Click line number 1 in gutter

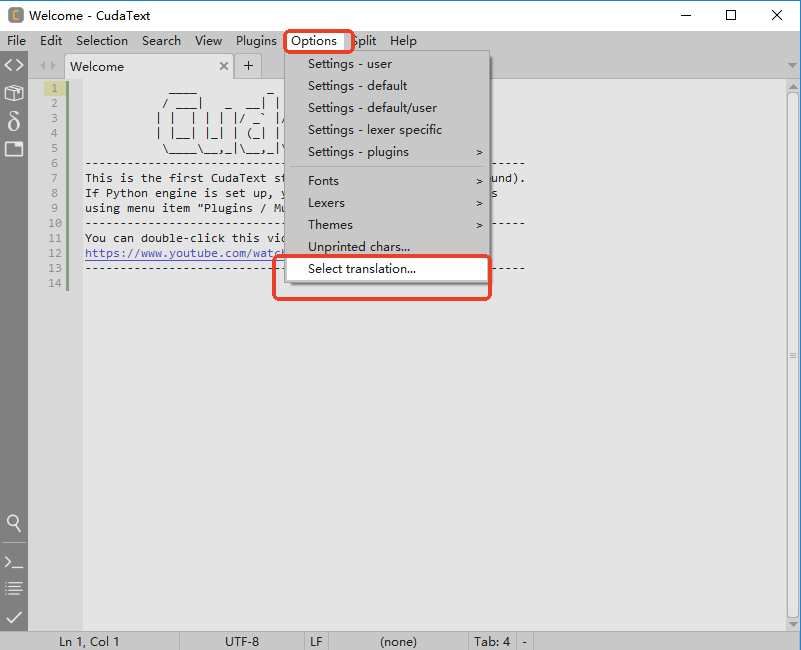click(55, 88)
